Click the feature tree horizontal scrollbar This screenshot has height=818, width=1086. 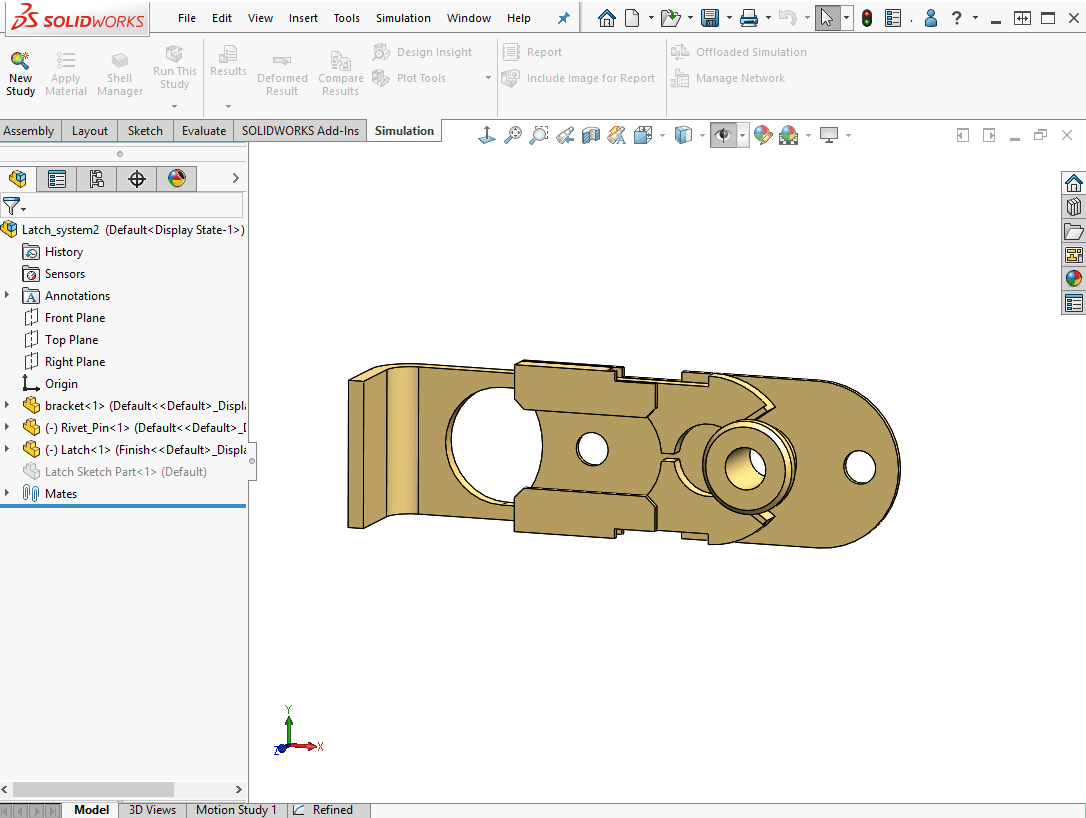[94, 789]
